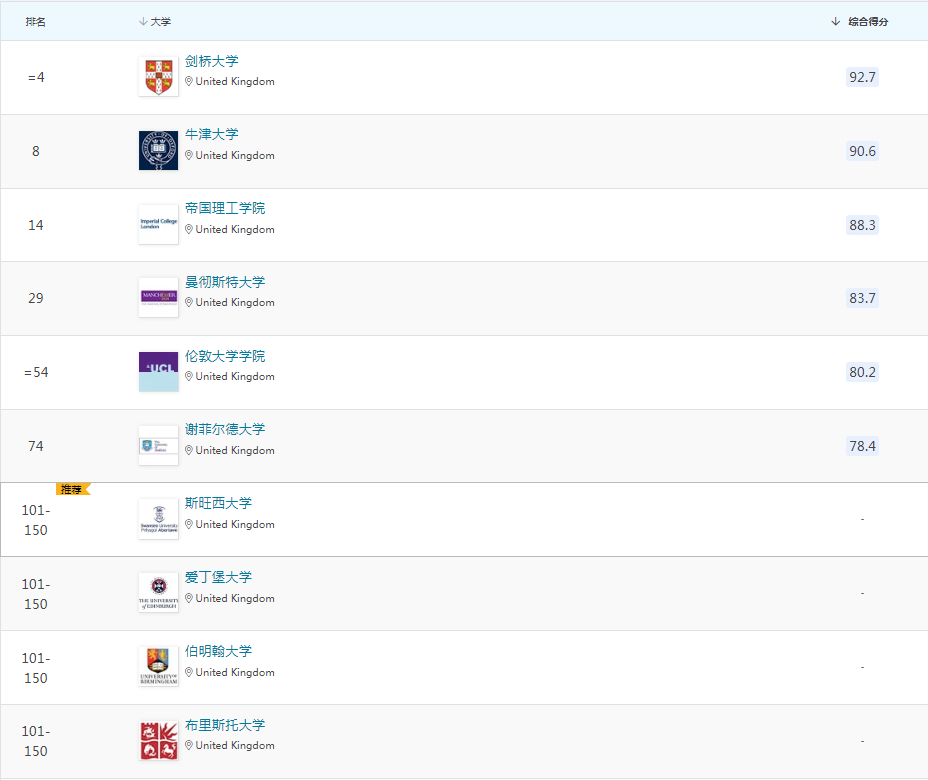Click the Oxford University logo
The image size is (928, 780).
158,151
